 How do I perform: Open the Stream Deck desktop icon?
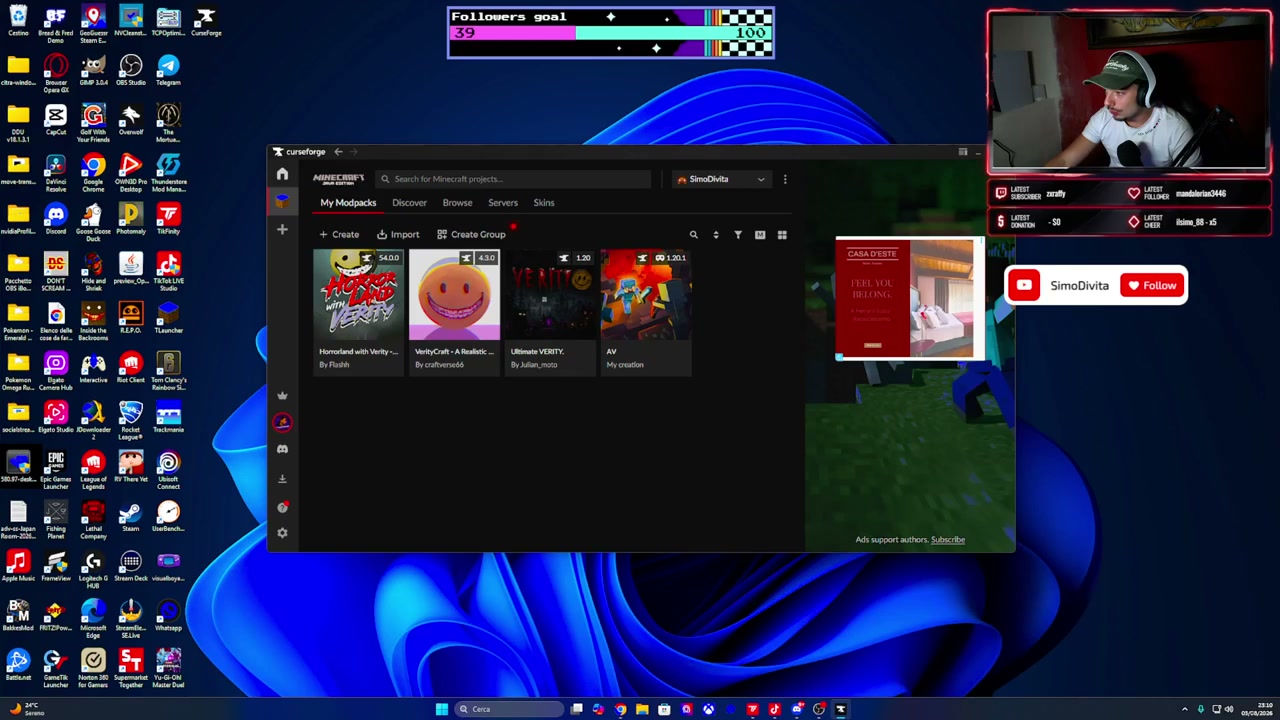coord(131,566)
